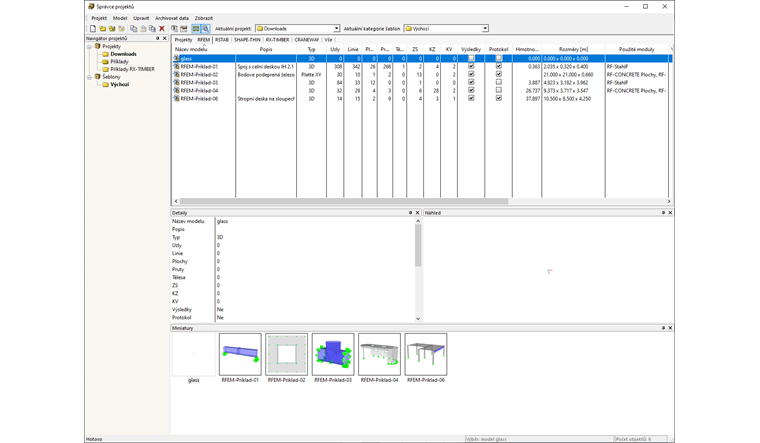Toggle Protokol checkbox for RFEM-Priklad-01
Viewport: 760px width, 443px height.
click(x=499, y=66)
